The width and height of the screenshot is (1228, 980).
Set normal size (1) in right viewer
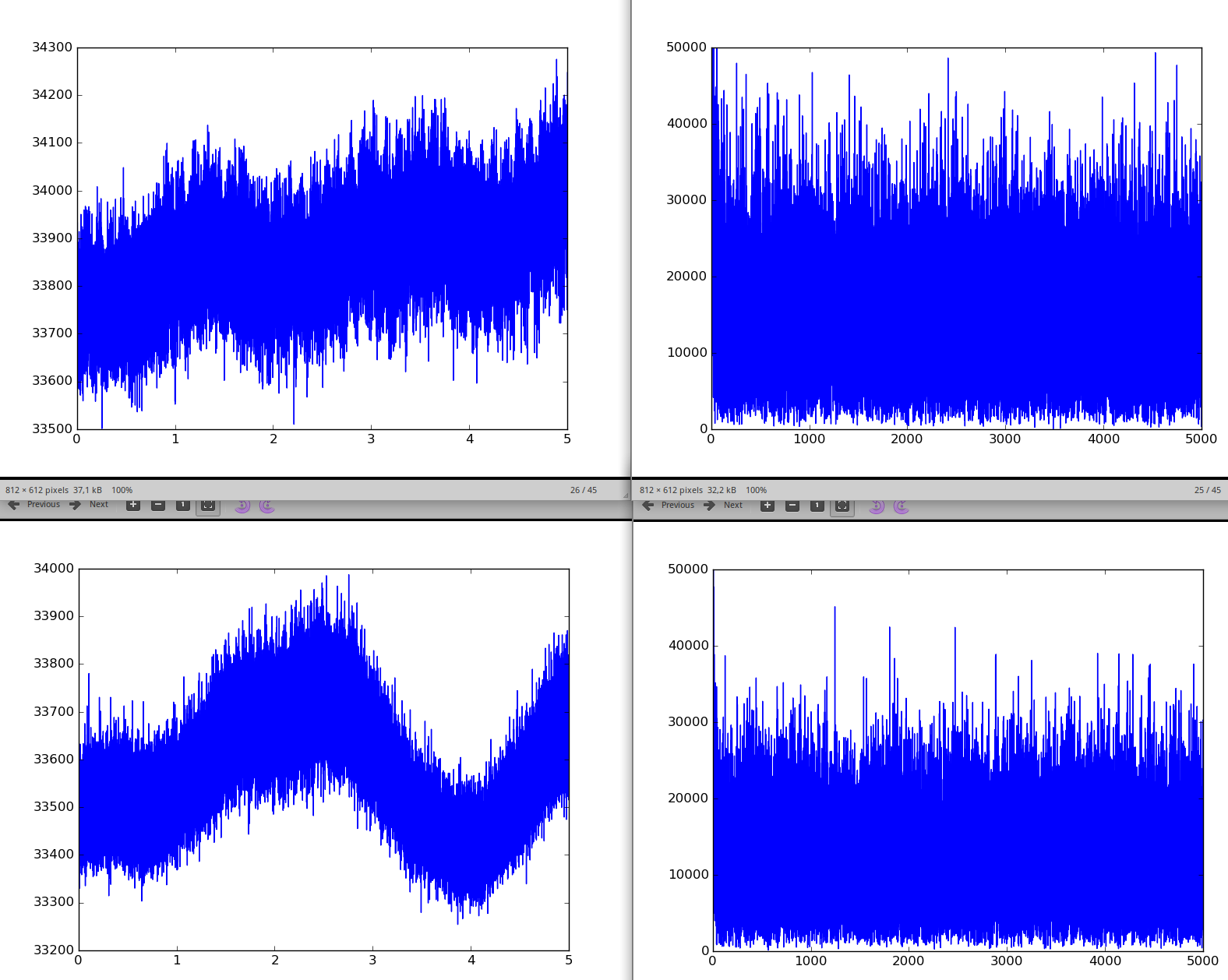tap(817, 506)
